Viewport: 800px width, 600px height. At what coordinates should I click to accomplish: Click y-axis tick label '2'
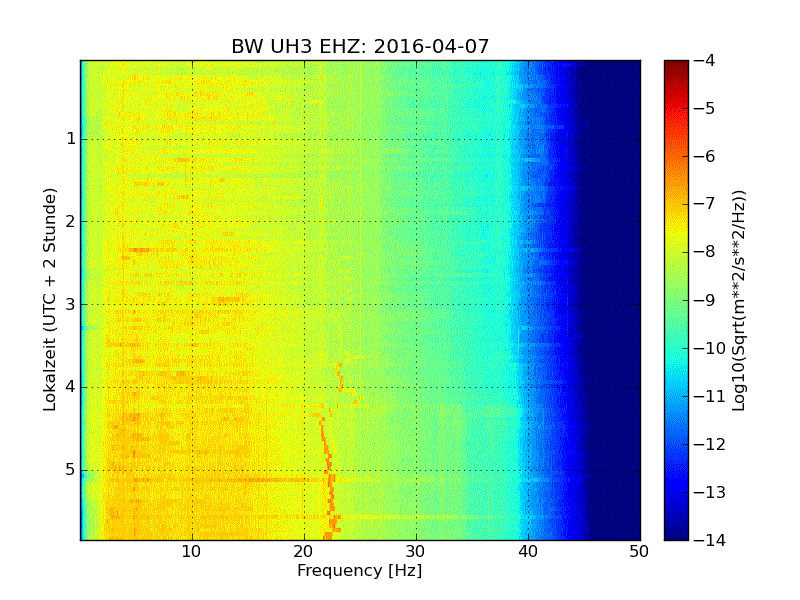click(x=71, y=221)
